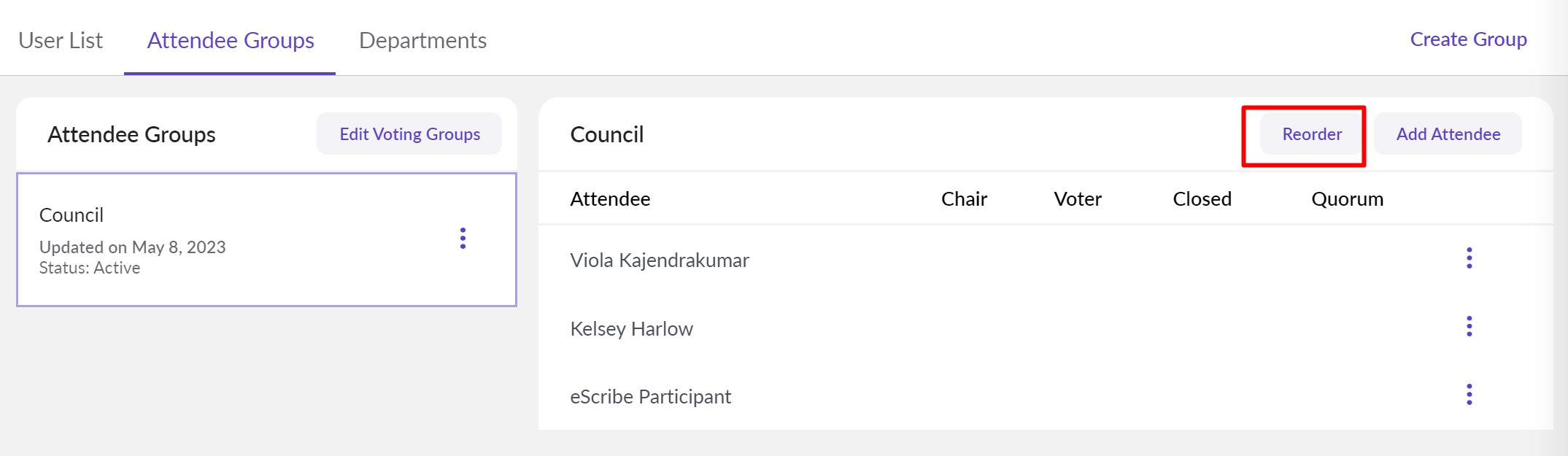Screen dimensions: 1568x456
Task: Click the Quorum column header
Action: 1347,199
